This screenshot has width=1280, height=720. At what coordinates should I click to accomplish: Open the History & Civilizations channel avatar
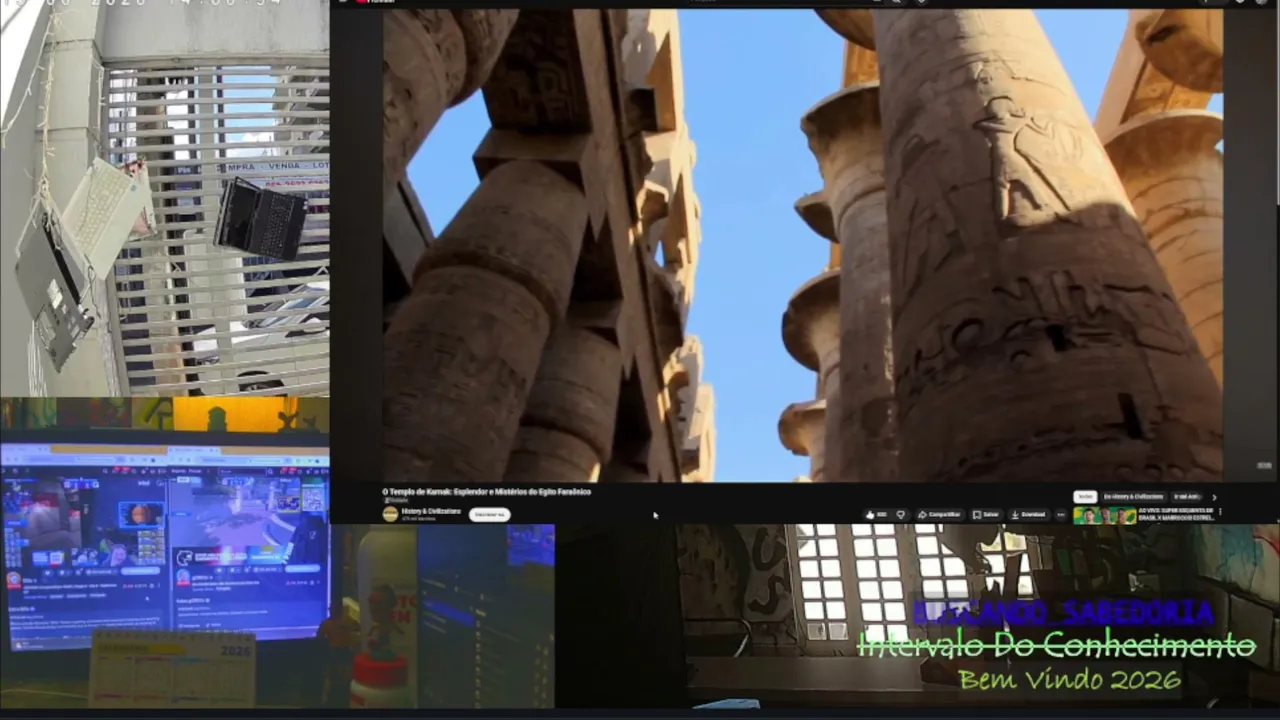coord(390,514)
